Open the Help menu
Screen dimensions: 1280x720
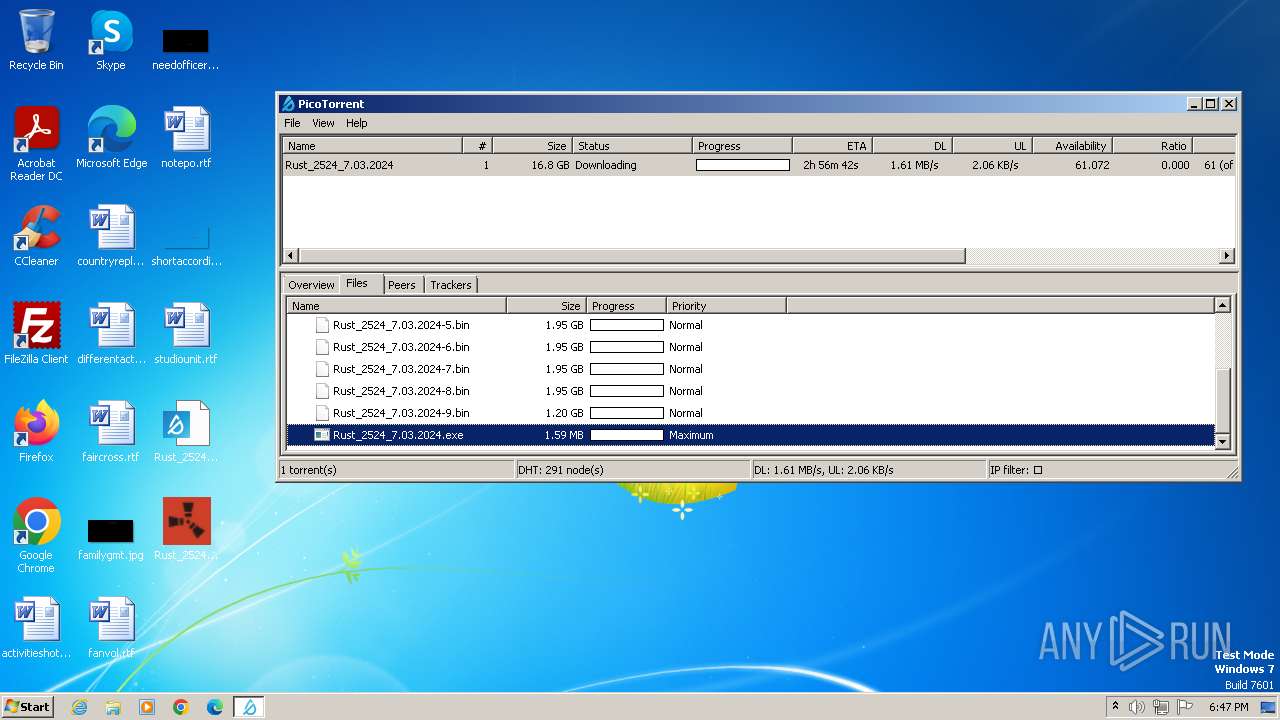click(x=357, y=123)
